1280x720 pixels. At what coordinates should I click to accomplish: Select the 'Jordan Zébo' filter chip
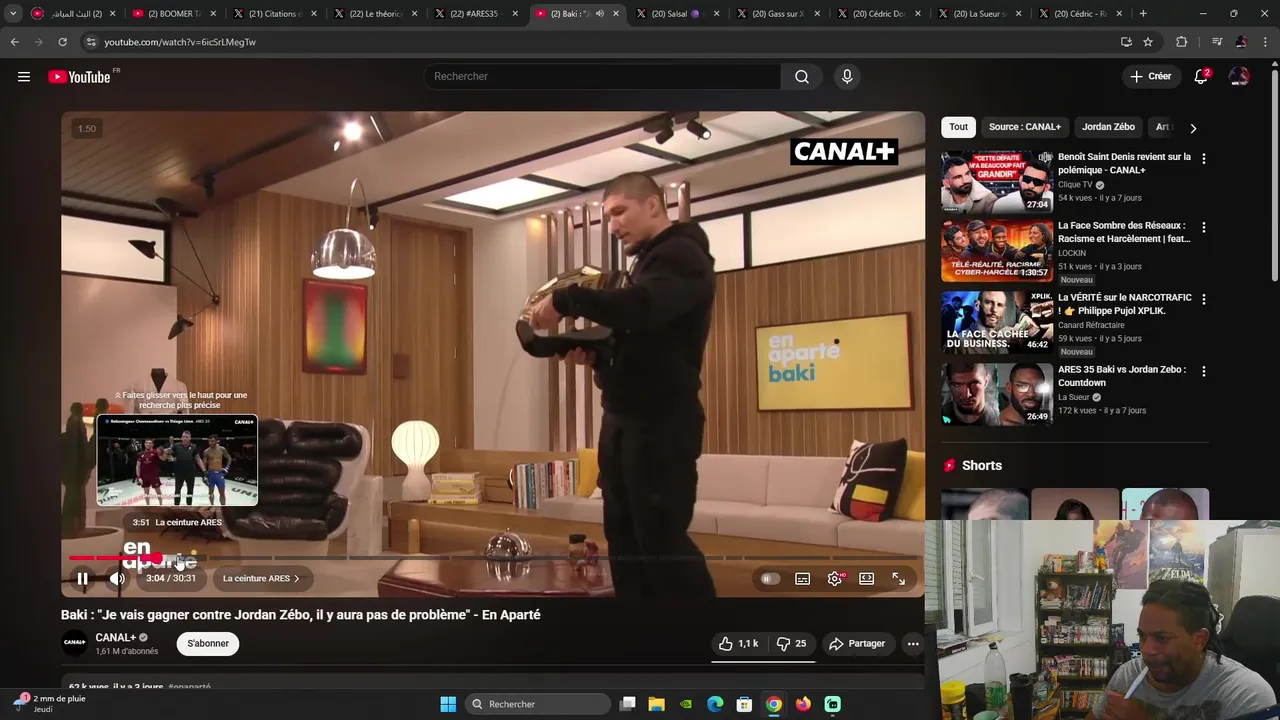(x=1108, y=127)
